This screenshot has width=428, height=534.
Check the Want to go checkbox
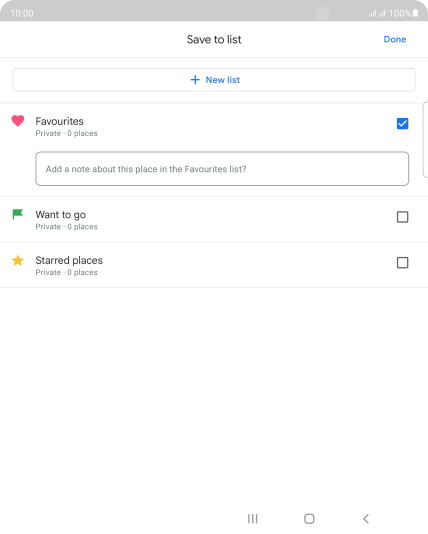(402, 217)
